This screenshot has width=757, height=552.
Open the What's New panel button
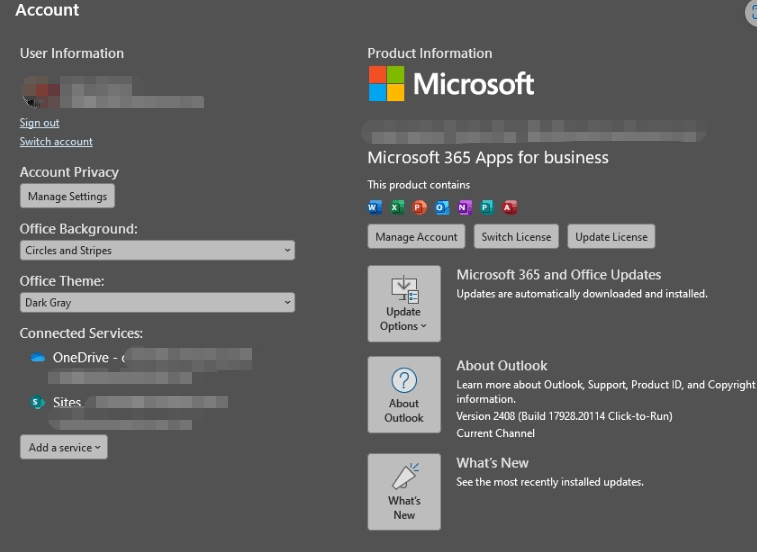404,492
